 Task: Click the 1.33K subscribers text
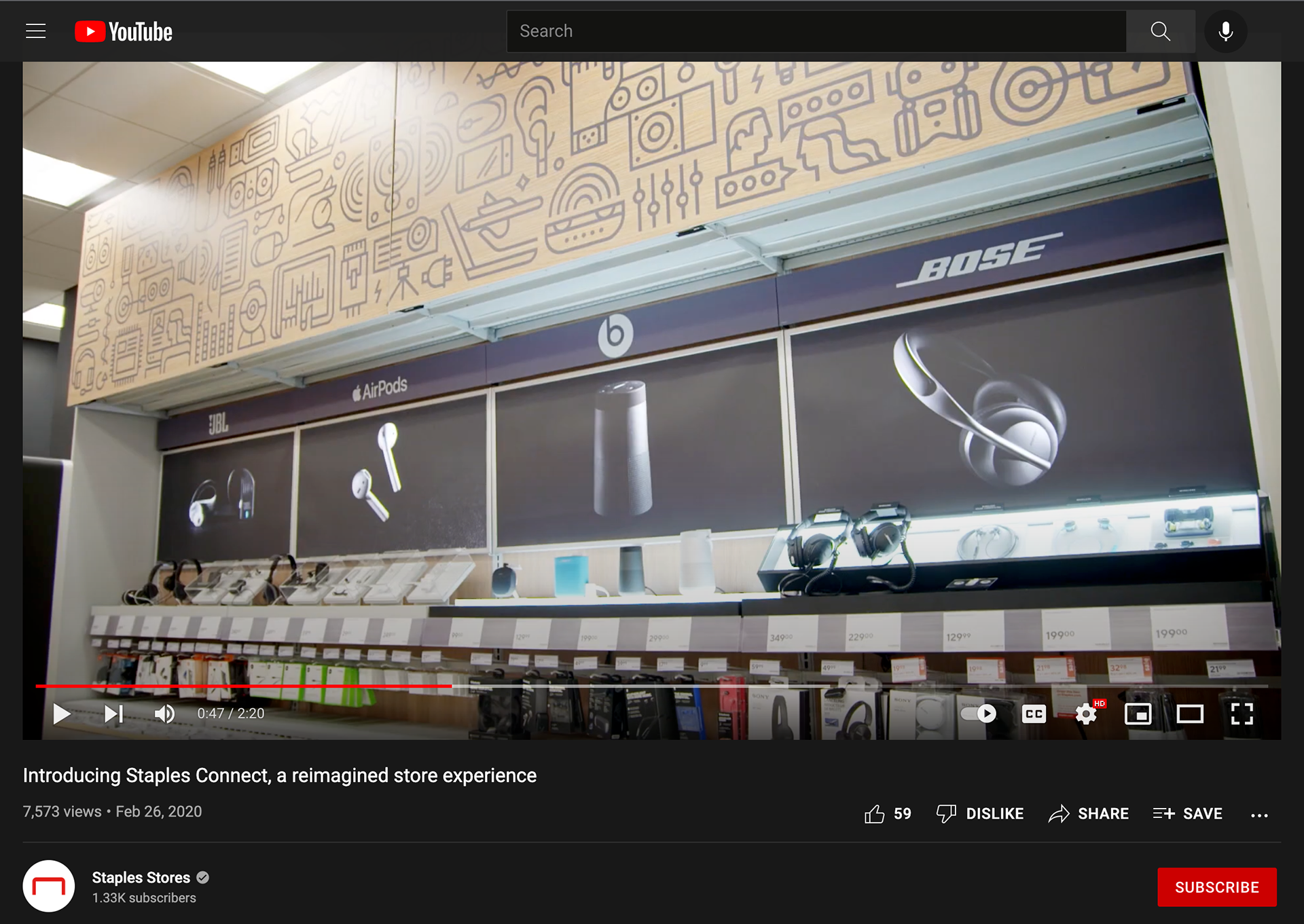click(144, 898)
